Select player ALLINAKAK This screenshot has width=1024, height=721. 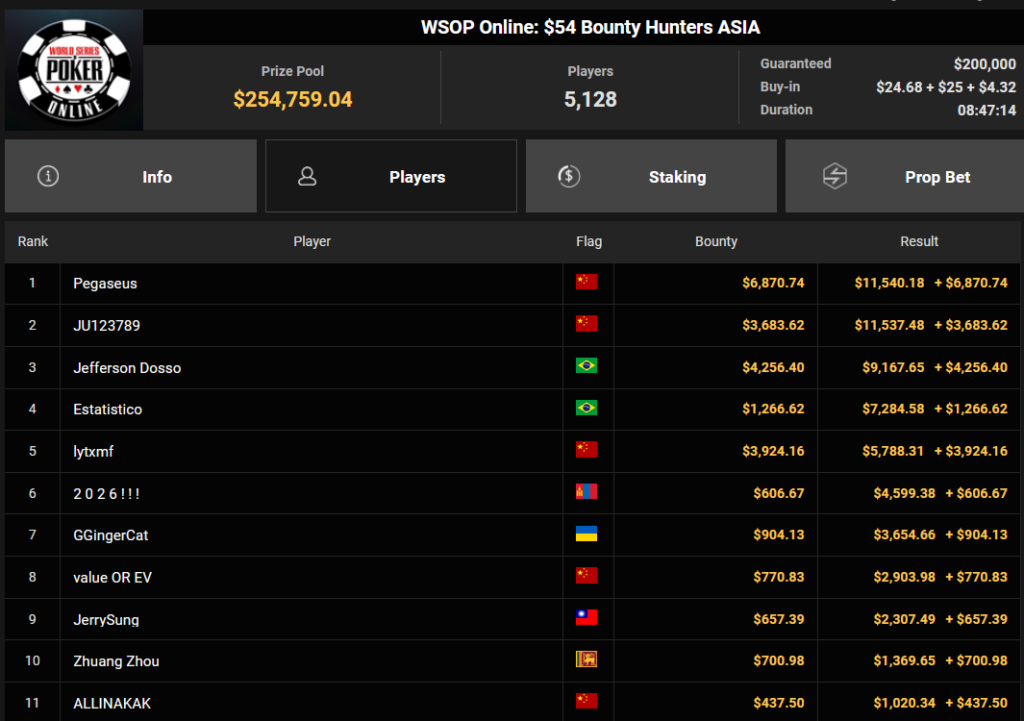[x=112, y=703]
